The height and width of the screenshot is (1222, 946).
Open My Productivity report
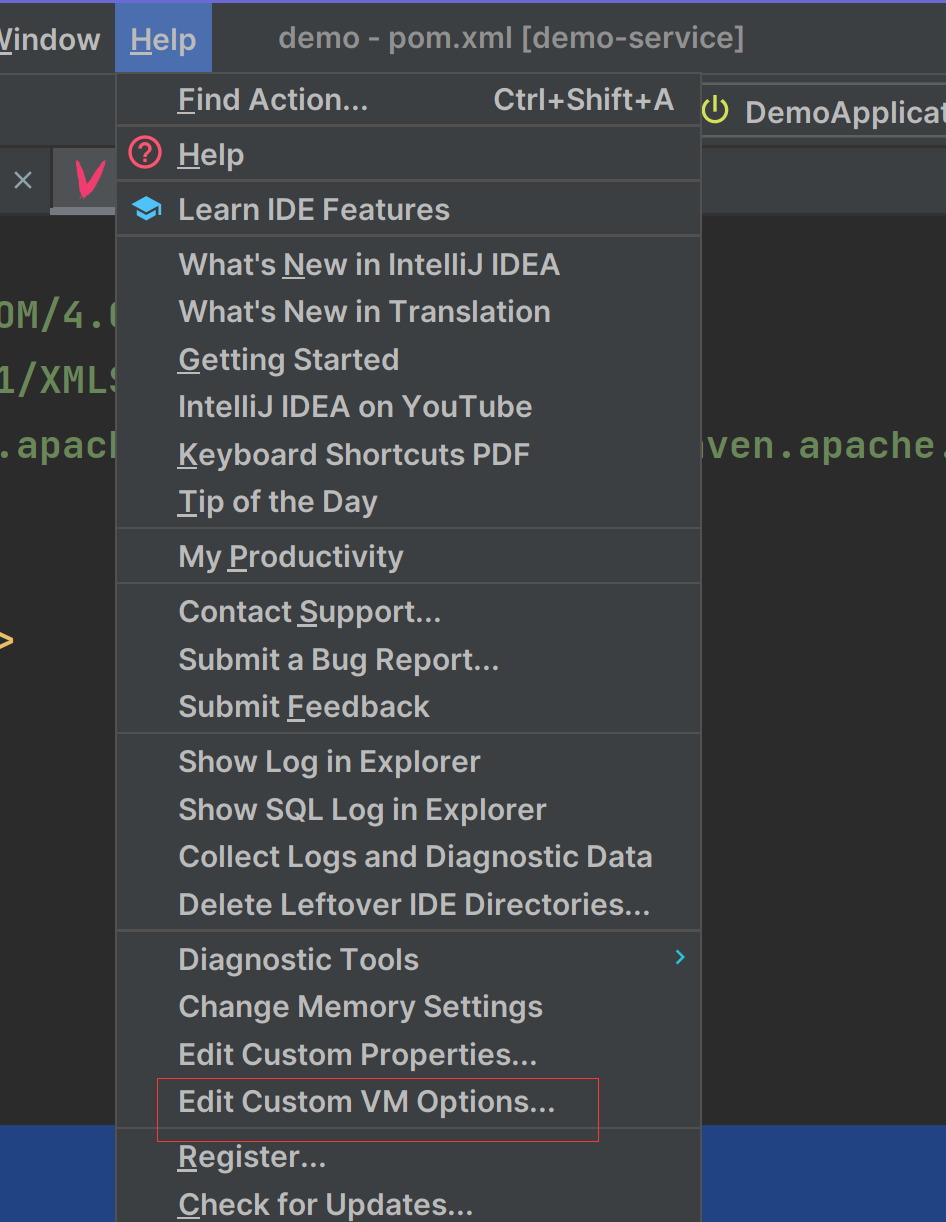pos(290,557)
